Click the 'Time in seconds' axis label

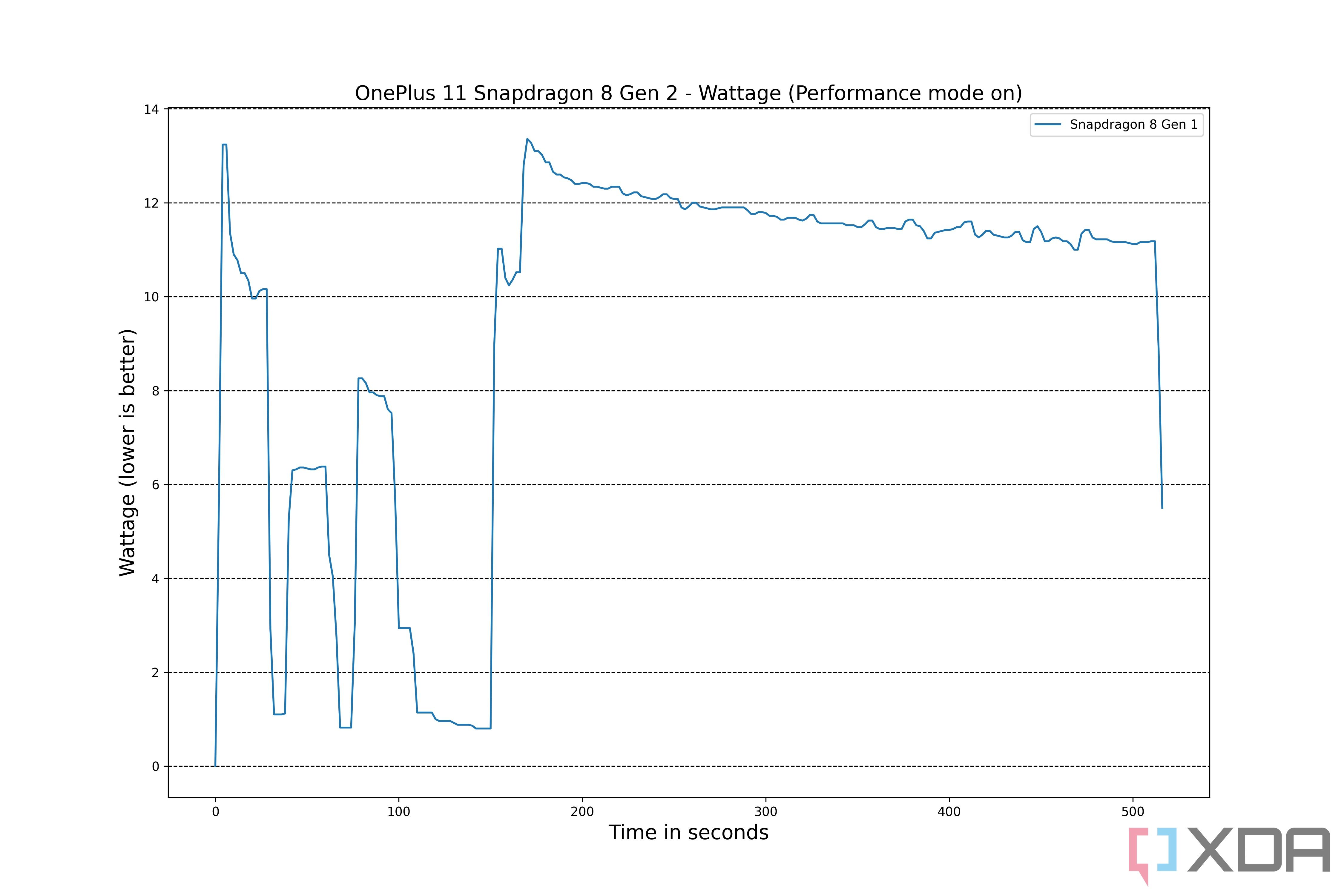click(688, 833)
